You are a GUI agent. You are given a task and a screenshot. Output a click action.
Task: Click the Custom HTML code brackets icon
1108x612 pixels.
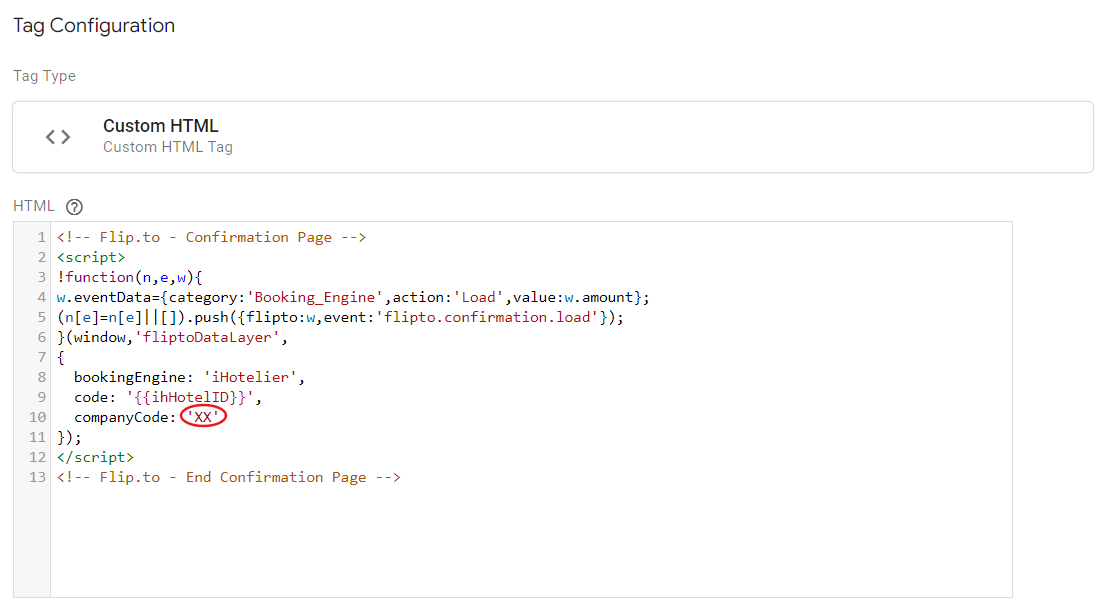pyautogui.click(x=58, y=137)
